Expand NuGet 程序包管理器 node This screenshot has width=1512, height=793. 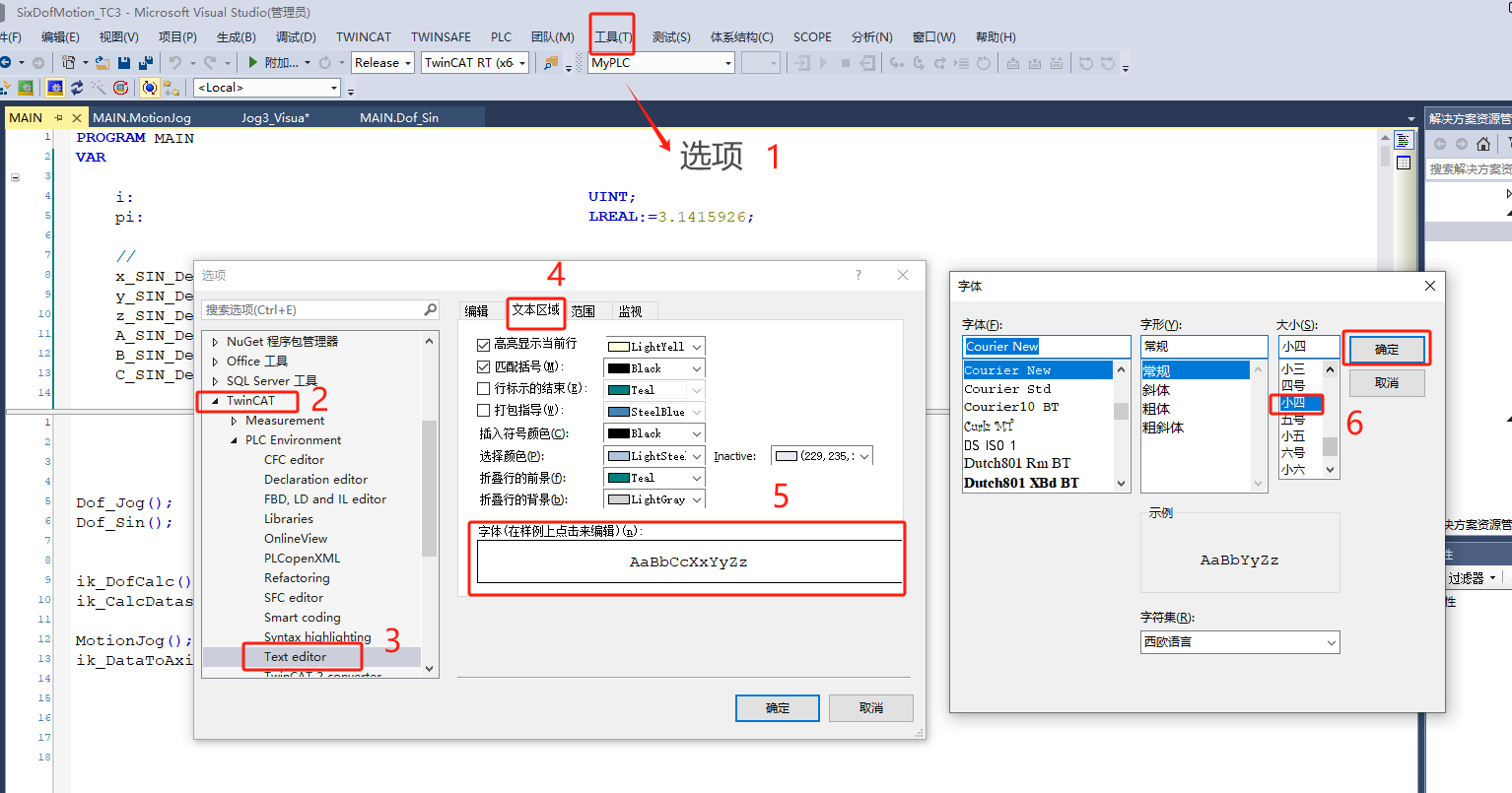point(215,342)
